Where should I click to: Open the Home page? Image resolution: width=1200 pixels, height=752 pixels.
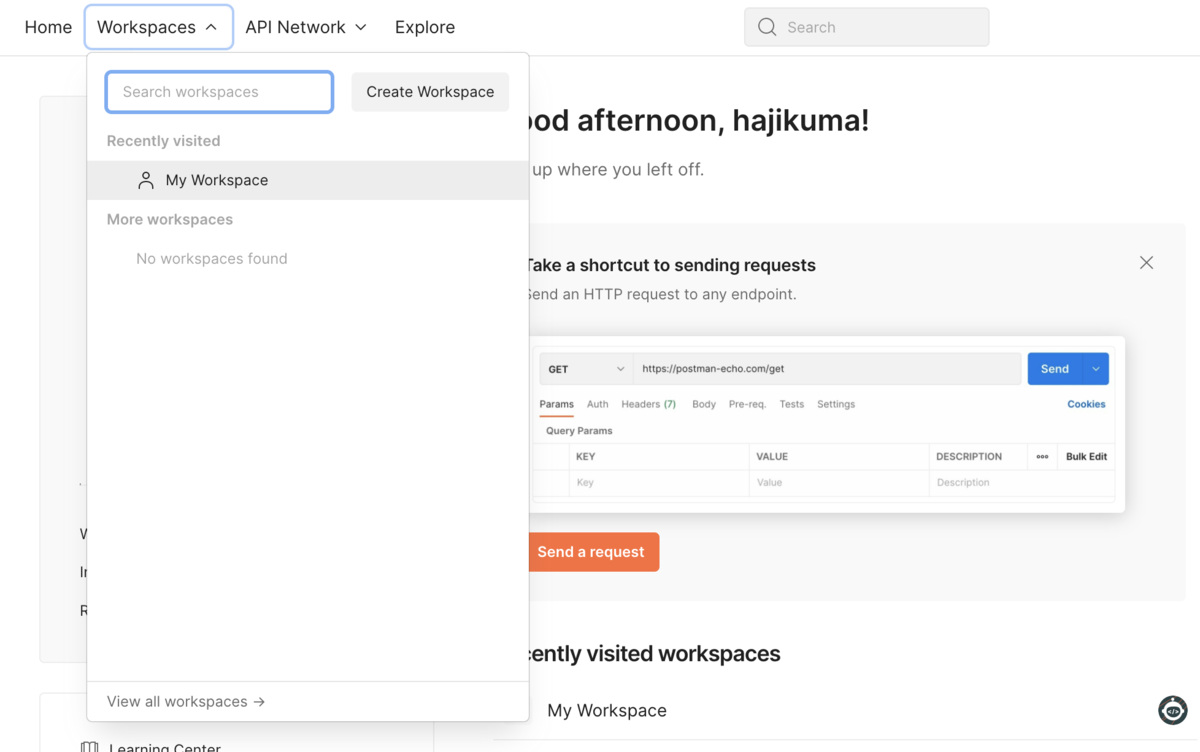click(x=48, y=27)
